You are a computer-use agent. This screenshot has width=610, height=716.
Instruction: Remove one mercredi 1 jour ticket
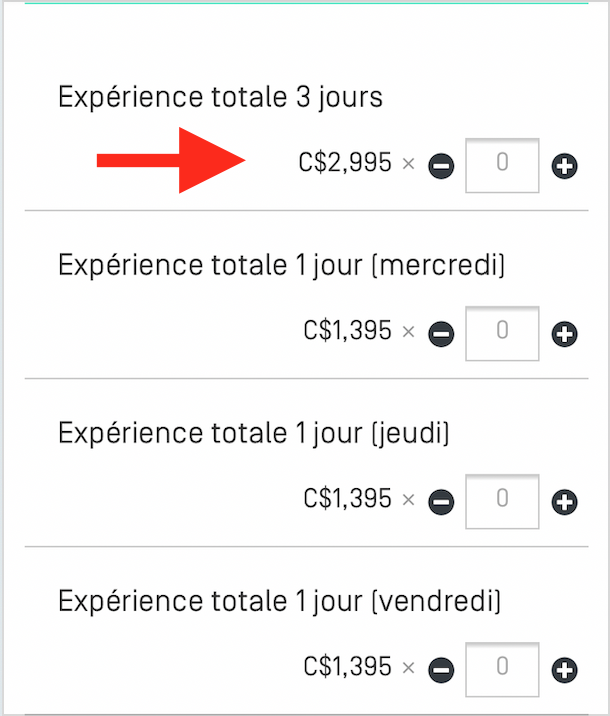click(441, 334)
